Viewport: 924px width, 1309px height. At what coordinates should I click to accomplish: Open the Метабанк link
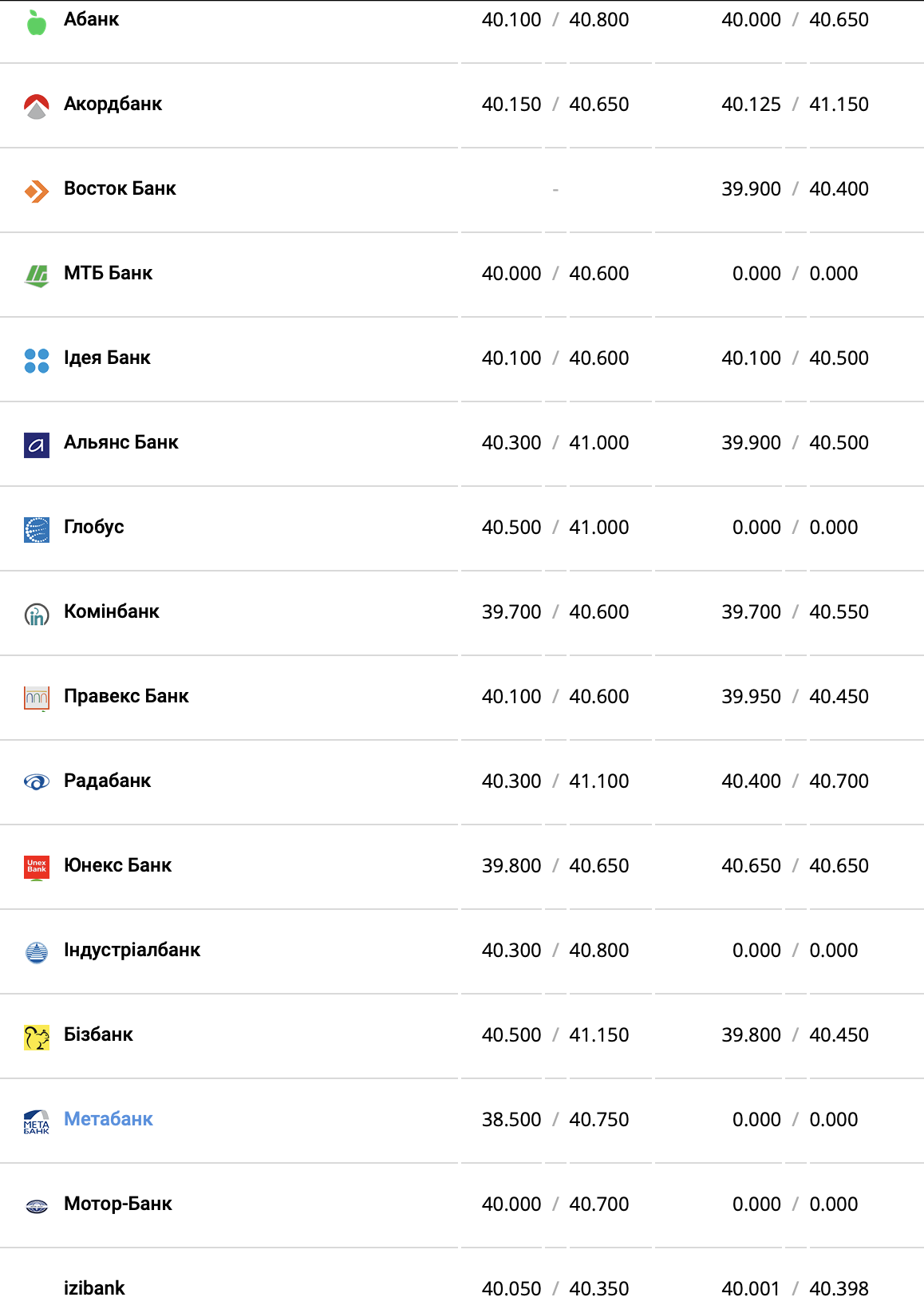pyautogui.click(x=109, y=1119)
